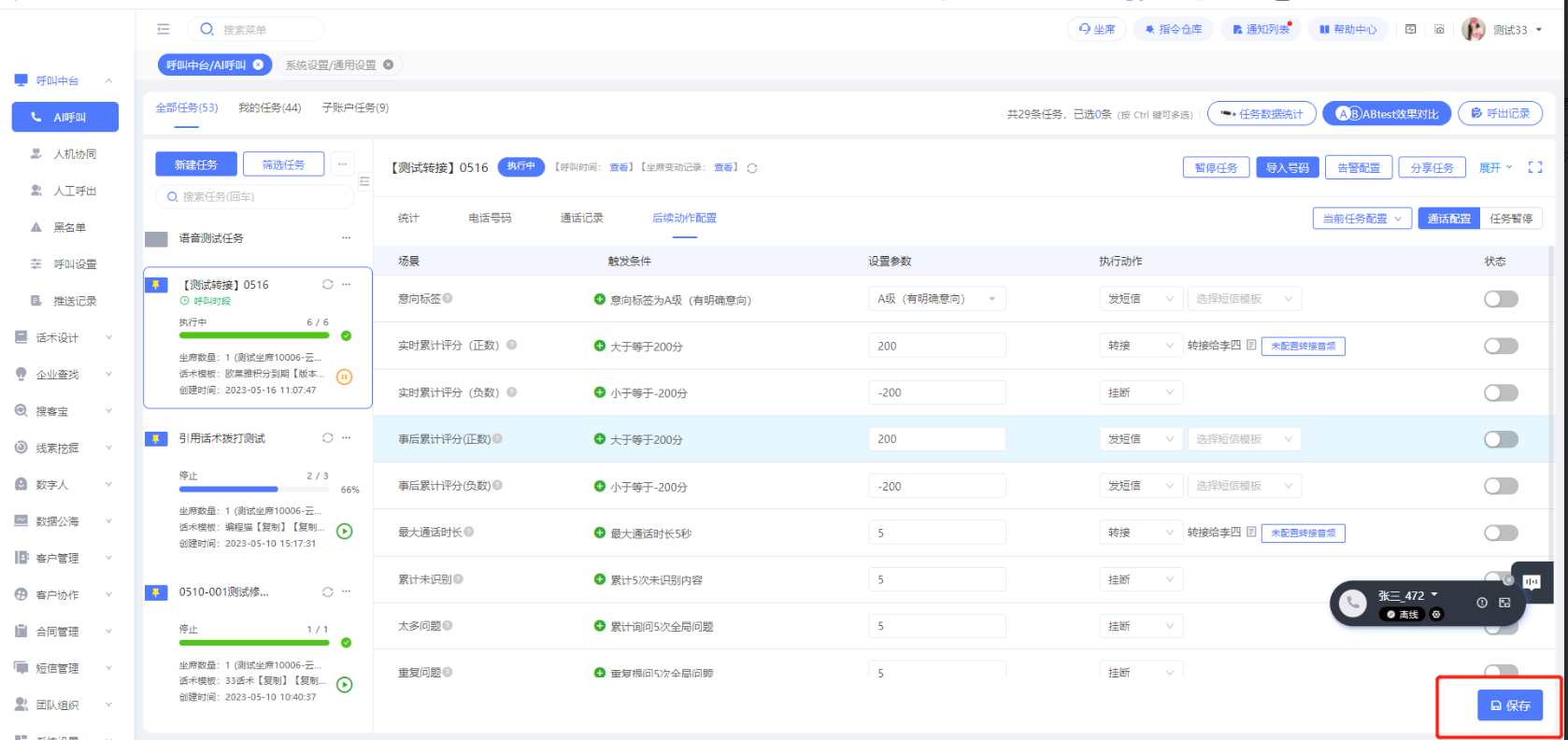Click the 新建任务 button
This screenshot has height=740, width=1568.
pyautogui.click(x=195, y=164)
